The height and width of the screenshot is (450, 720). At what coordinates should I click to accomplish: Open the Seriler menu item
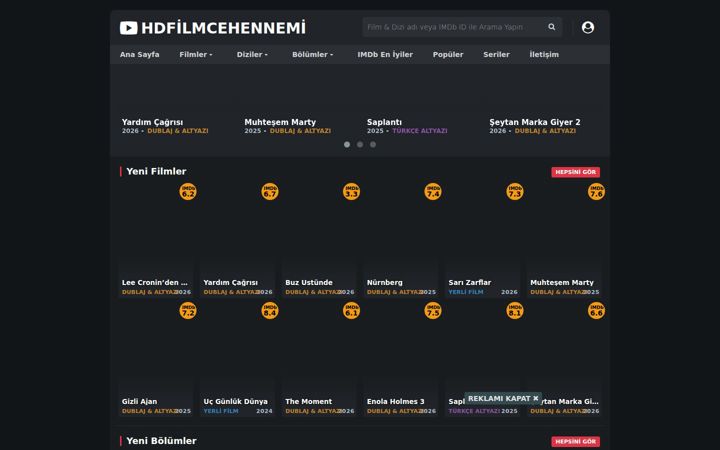click(x=496, y=54)
